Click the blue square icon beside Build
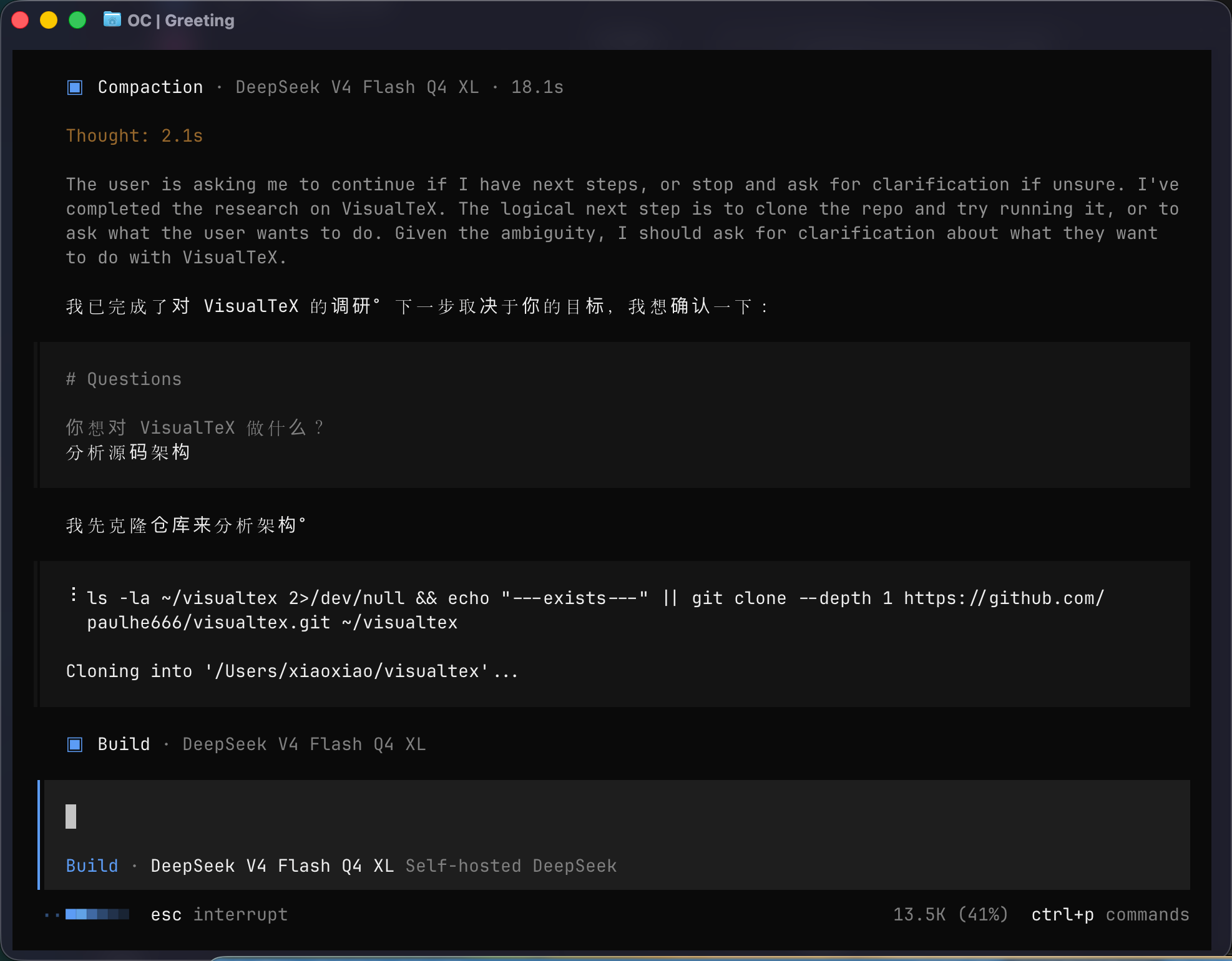The image size is (1232, 961). [75, 744]
